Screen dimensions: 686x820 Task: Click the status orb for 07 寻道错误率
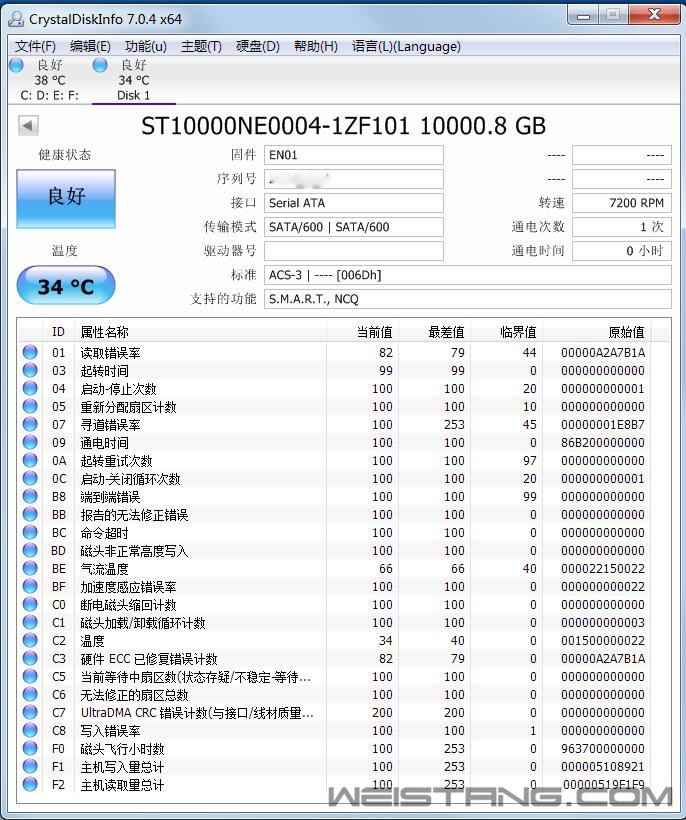30,424
